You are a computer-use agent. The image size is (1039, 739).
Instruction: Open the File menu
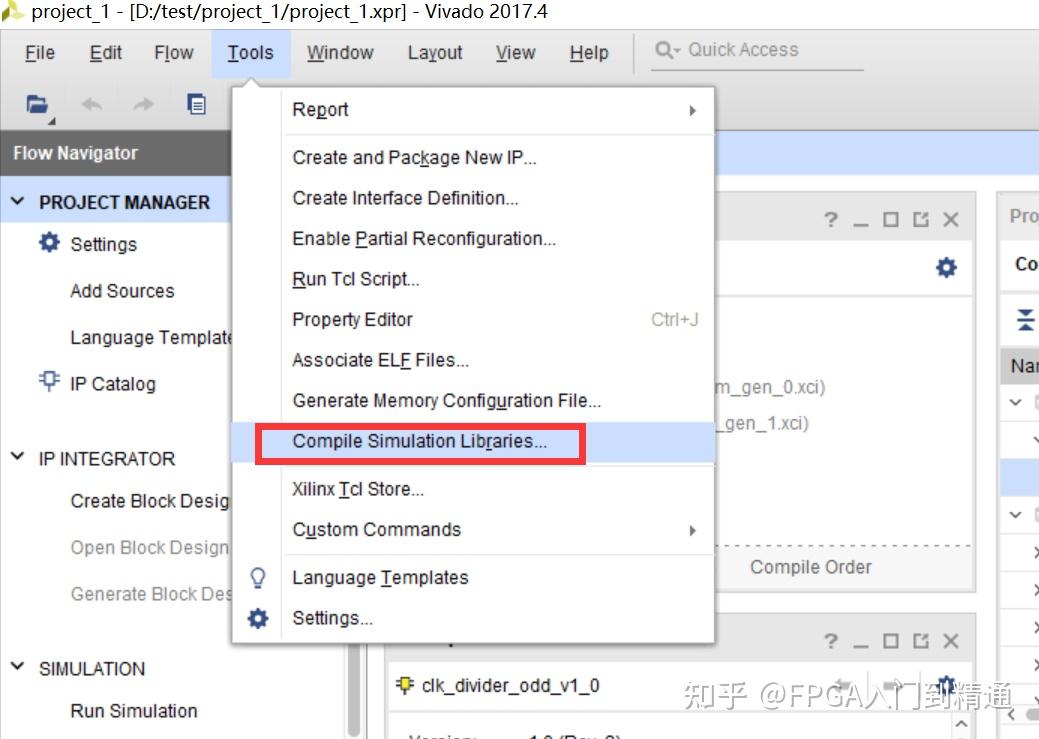click(40, 52)
